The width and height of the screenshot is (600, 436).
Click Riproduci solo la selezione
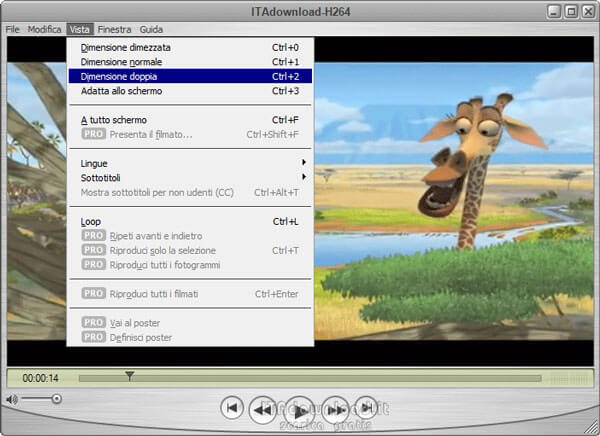click(x=190, y=250)
